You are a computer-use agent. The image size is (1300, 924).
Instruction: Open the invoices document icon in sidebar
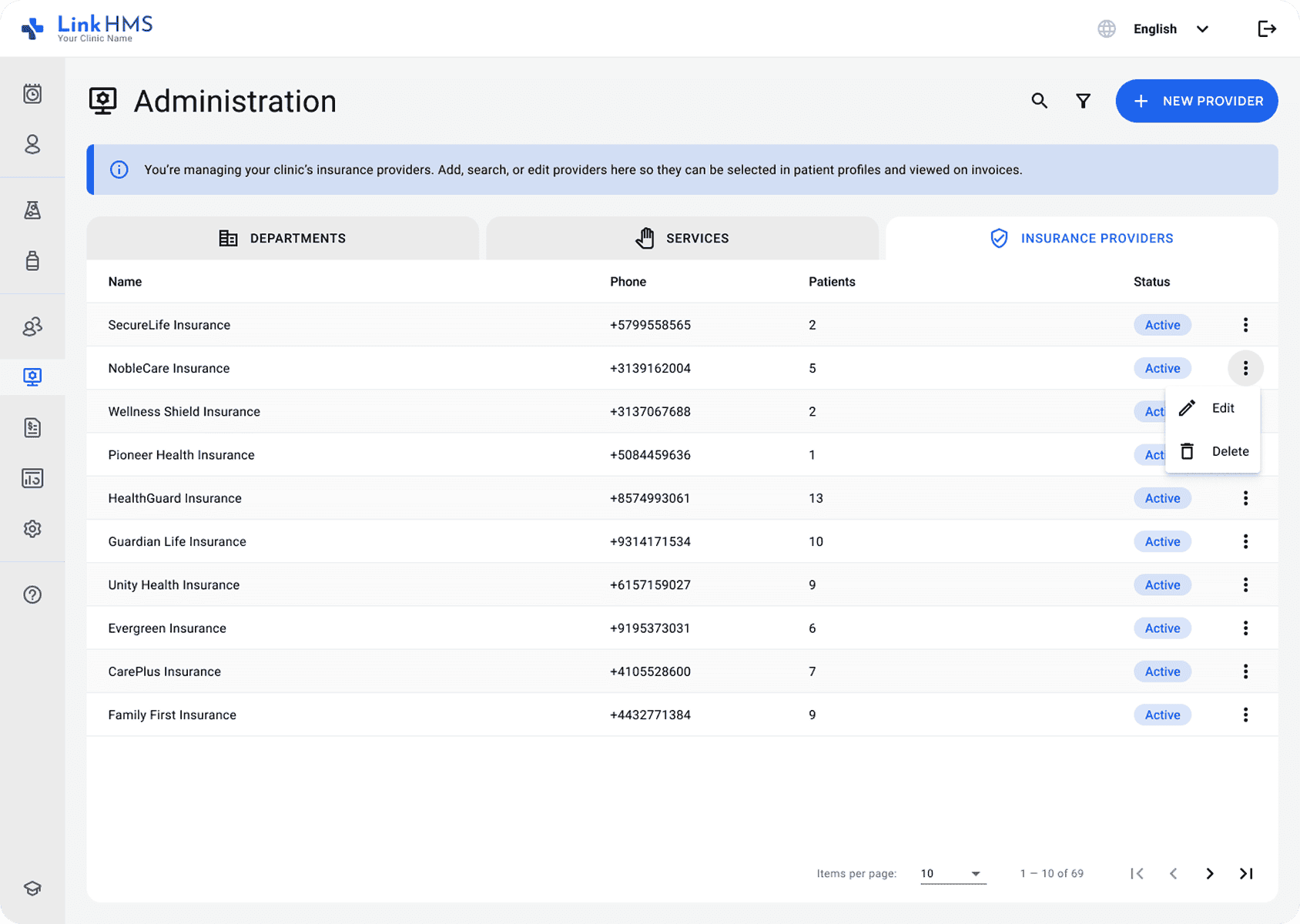[32, 427]
